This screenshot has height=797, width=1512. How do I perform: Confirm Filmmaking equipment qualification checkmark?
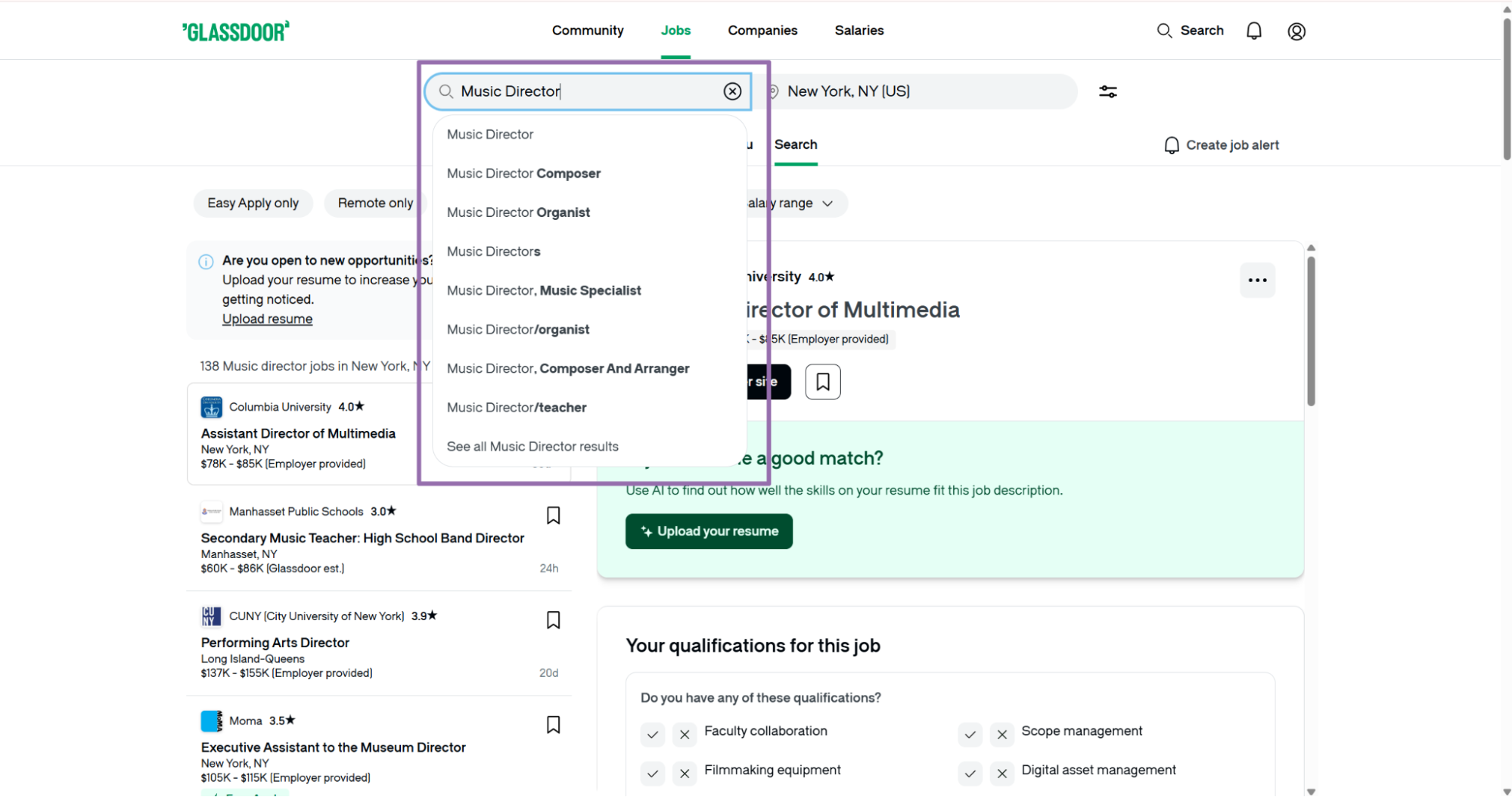[653, 773]
